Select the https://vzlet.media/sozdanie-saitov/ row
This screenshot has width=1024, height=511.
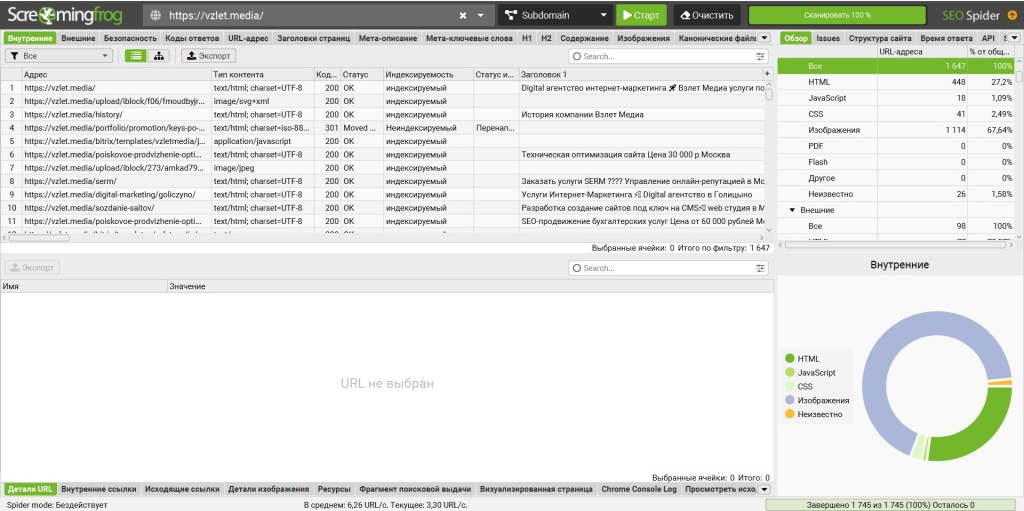(382, 208)
